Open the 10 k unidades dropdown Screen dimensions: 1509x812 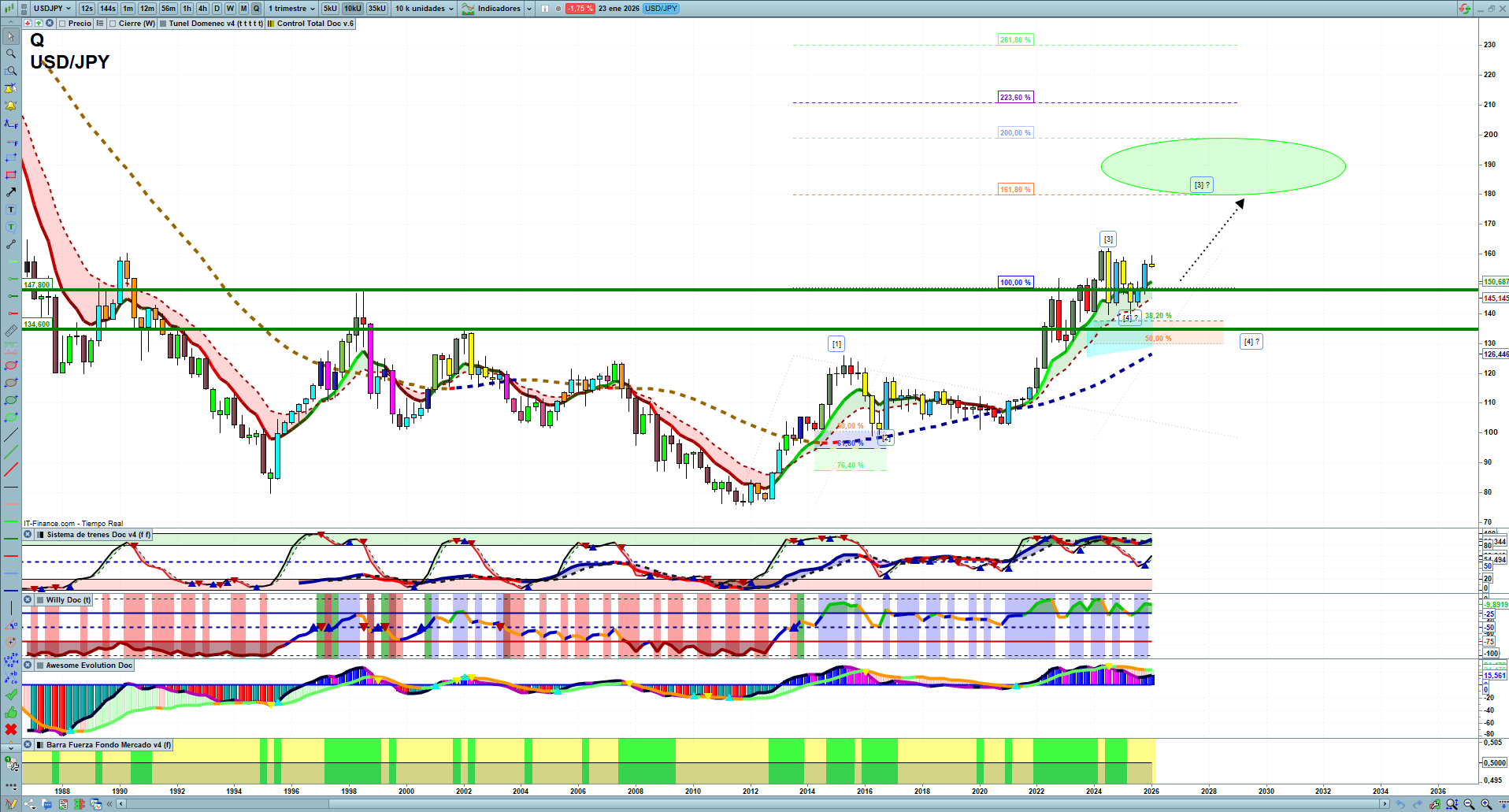tap(425, 9)
